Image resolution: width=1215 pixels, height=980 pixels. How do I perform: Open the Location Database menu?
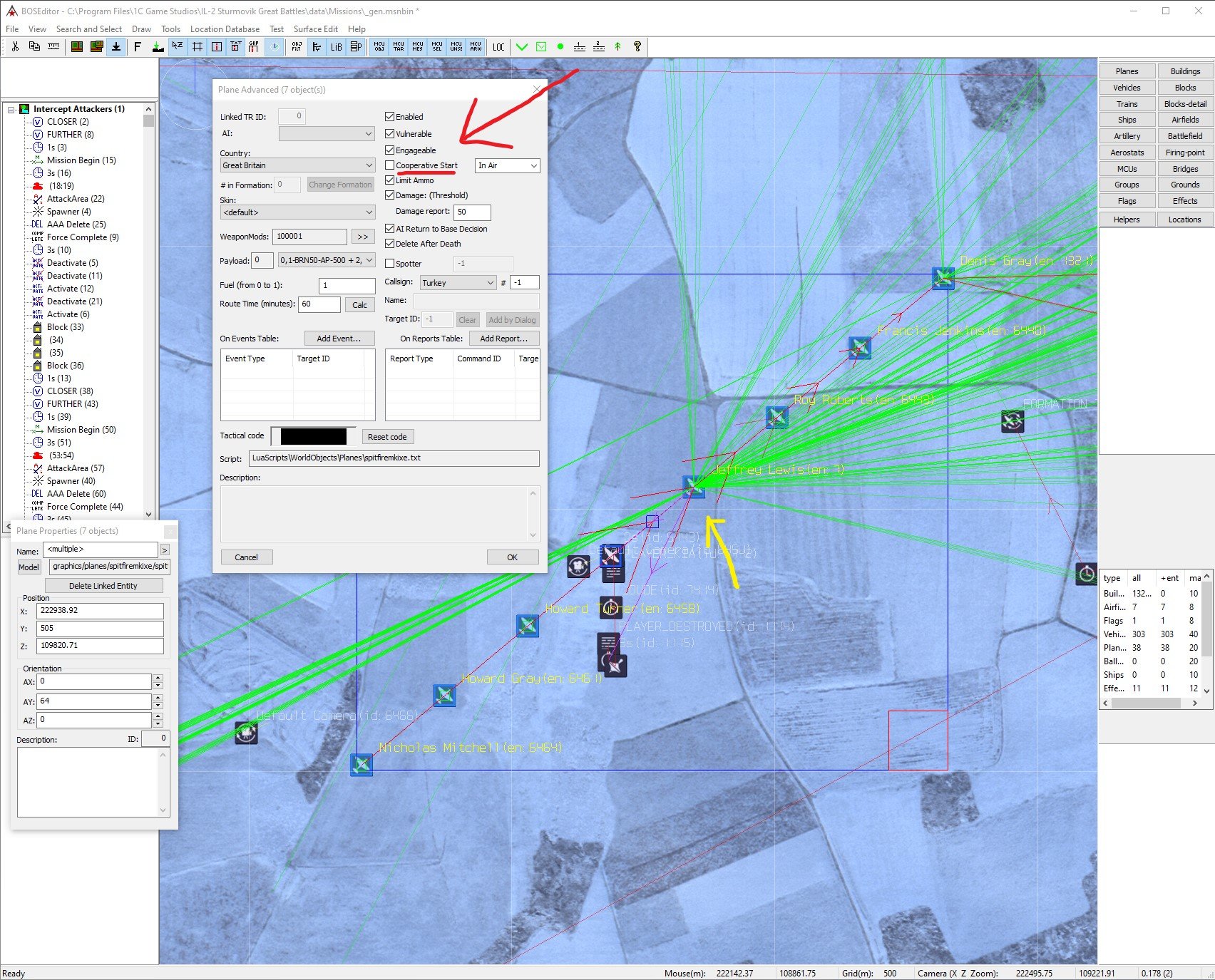[225, 29]
